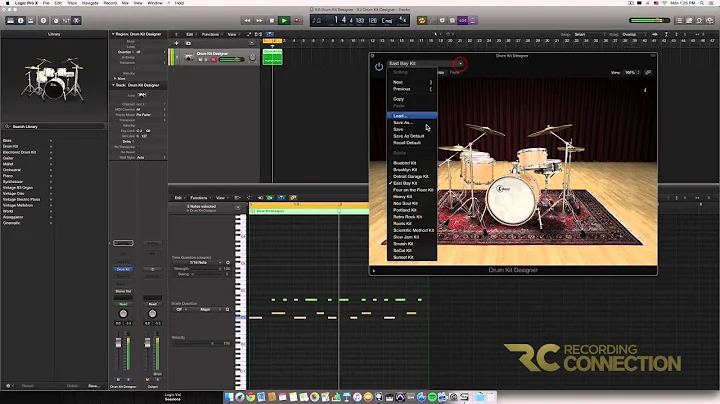Click the Stop transport button
The height and width of the screenshot is (404, 720).
pyautogui.click(x=272, y=21)
